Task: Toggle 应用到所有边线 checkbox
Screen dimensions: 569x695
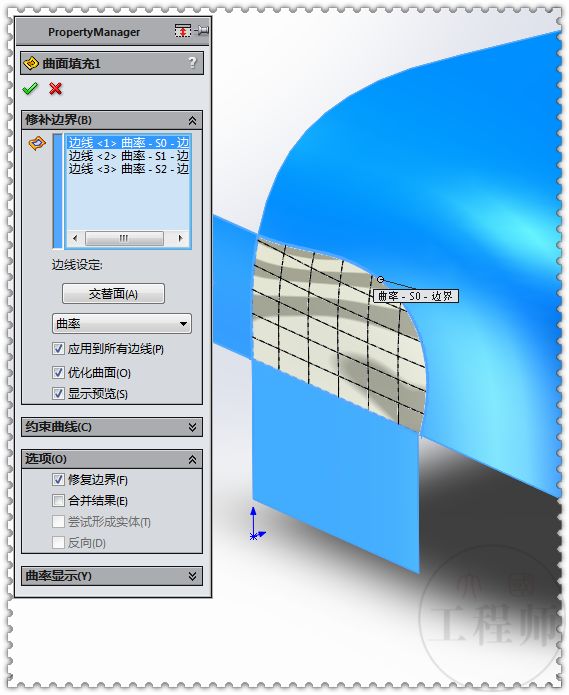Action: click(58, 349)
